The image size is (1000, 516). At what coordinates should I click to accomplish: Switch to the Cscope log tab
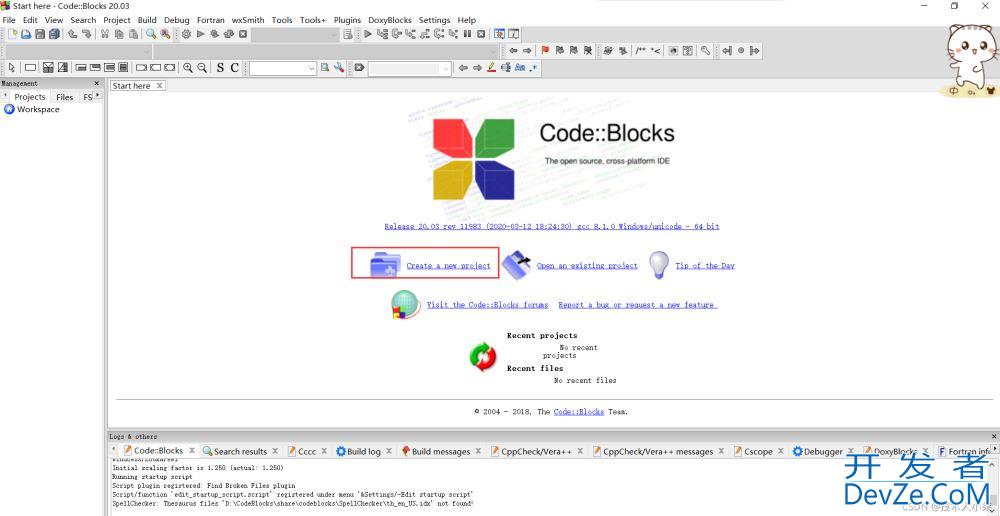[758, 451]
